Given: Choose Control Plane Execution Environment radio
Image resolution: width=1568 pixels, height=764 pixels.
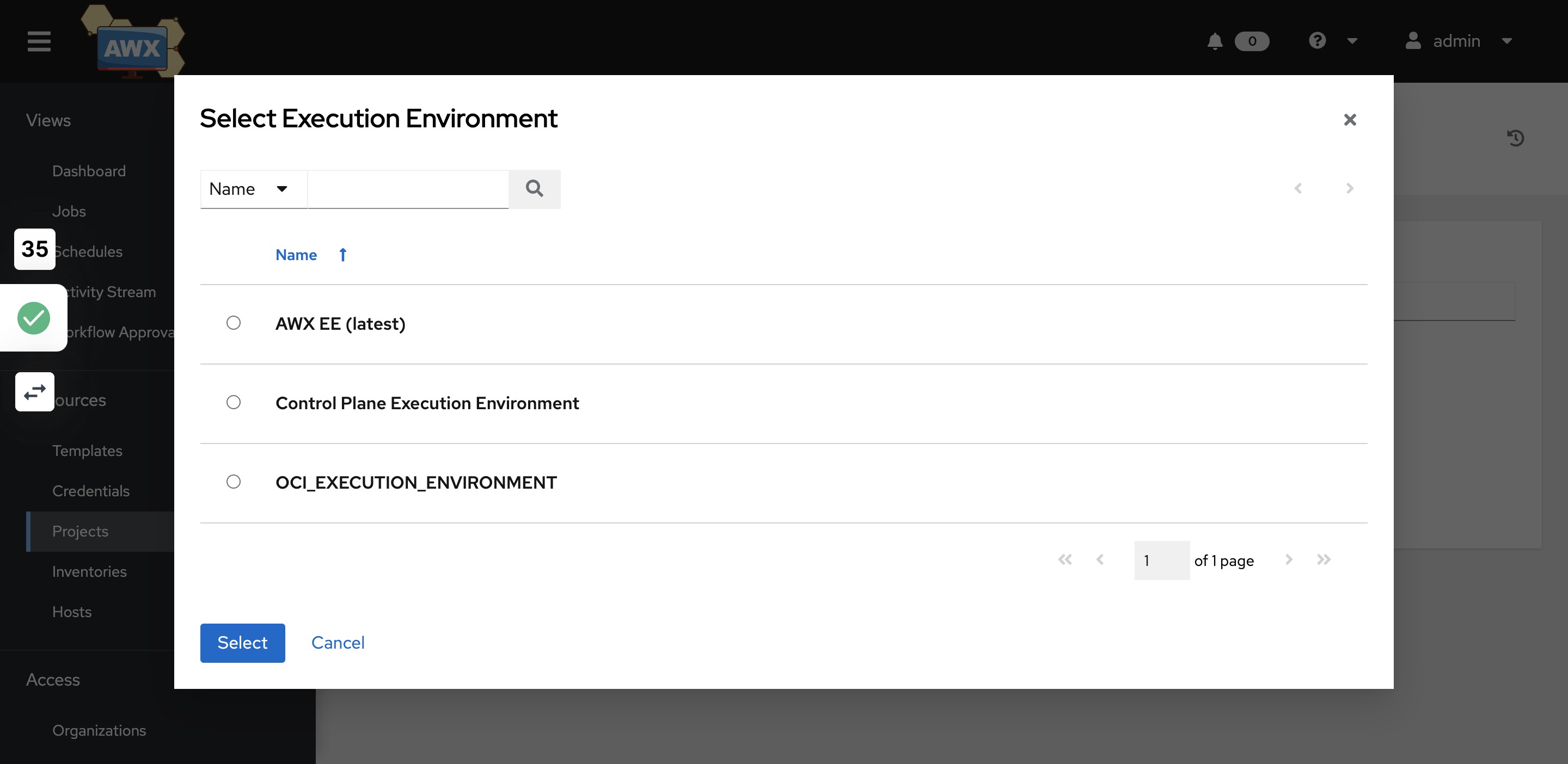Looking at the screenshot, I should (233, 402).
